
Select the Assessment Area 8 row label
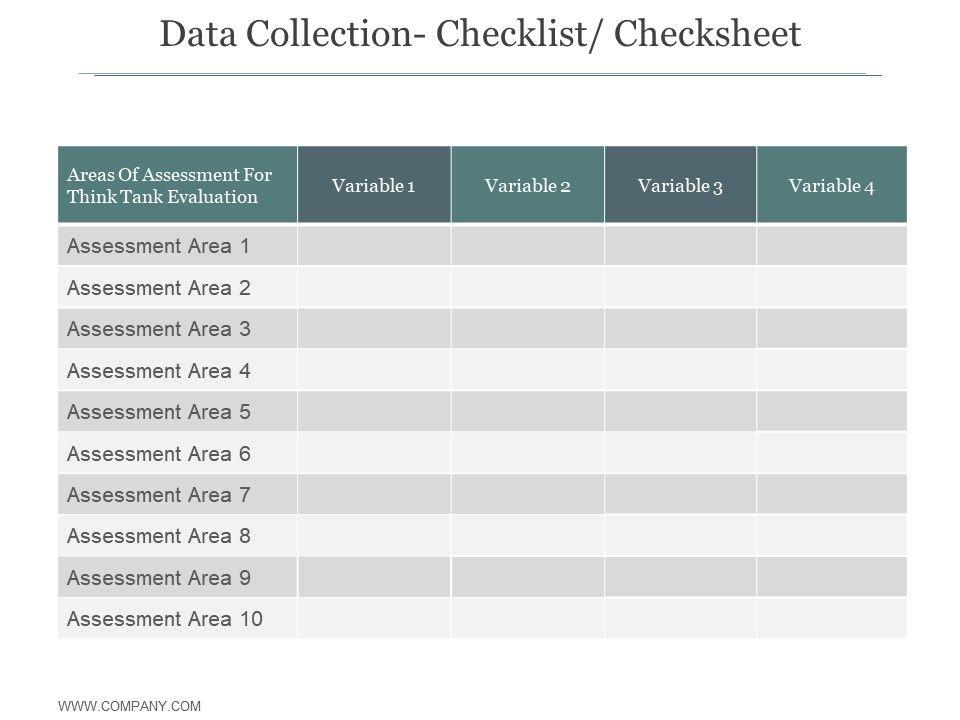[x=158, y=536]
